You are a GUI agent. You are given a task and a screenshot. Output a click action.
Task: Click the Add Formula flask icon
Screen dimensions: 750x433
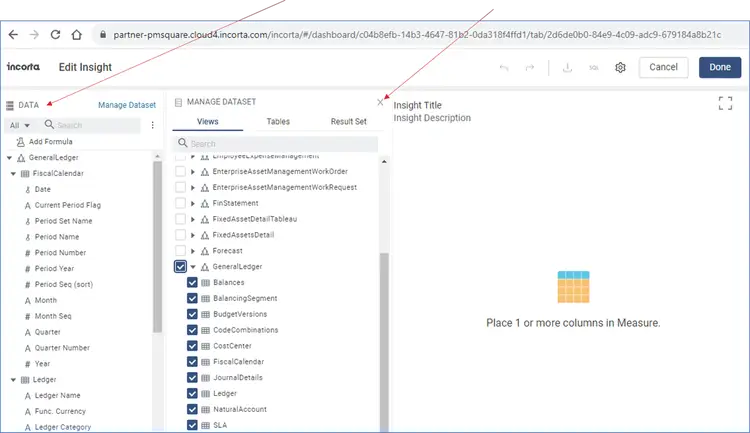[x=21, y=142]
